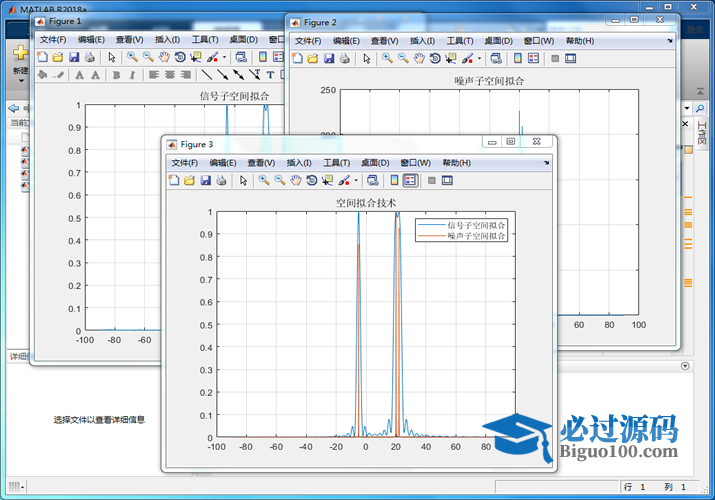Open 工具(T) menu in Figure 1
This screenshot has height=500, width=715.
205,40
